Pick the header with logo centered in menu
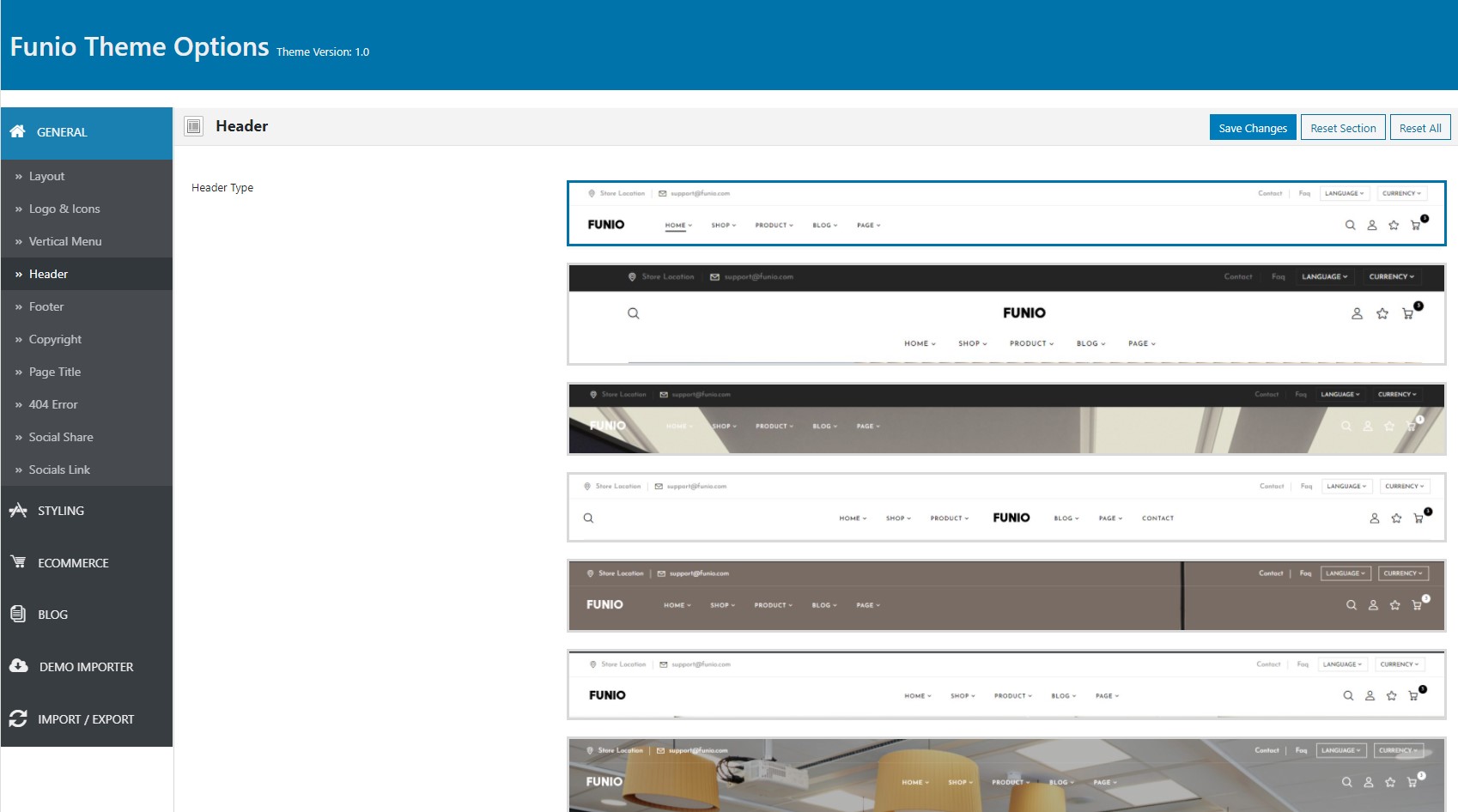The width and height of the screenshot is (1458, 812). [x=1006, y=507]
